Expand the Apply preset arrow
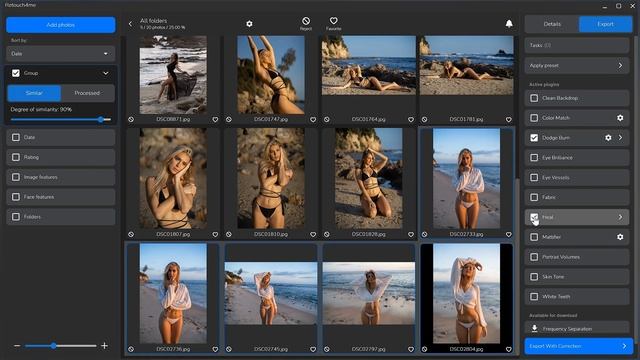640x360 pixels. coord(620,65)
